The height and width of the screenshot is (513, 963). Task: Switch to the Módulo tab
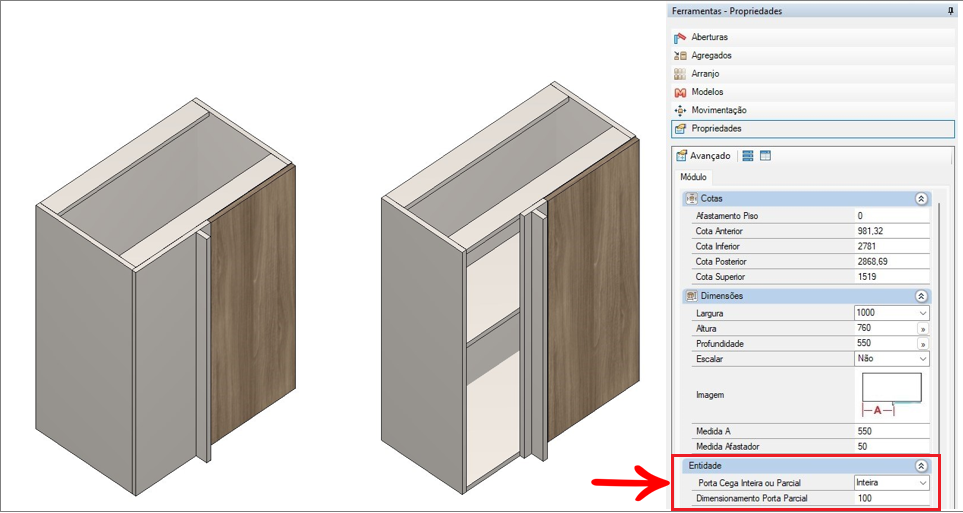(693, 177)
